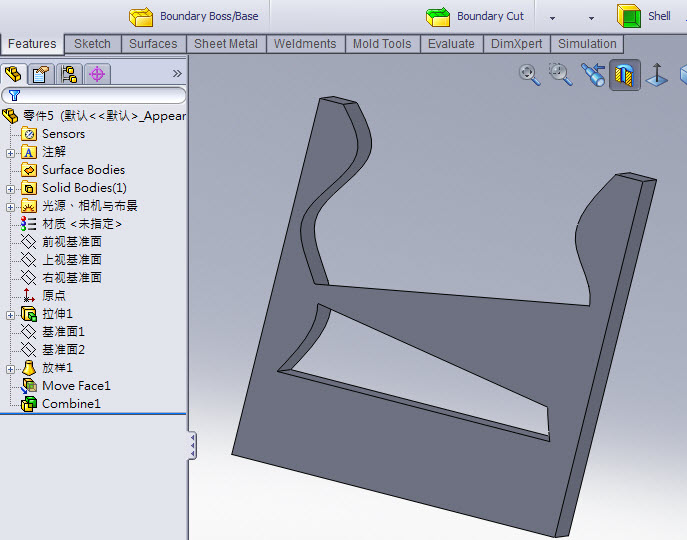
Task: Expand the 注解 tree node
Action: (x=10, y=153)
